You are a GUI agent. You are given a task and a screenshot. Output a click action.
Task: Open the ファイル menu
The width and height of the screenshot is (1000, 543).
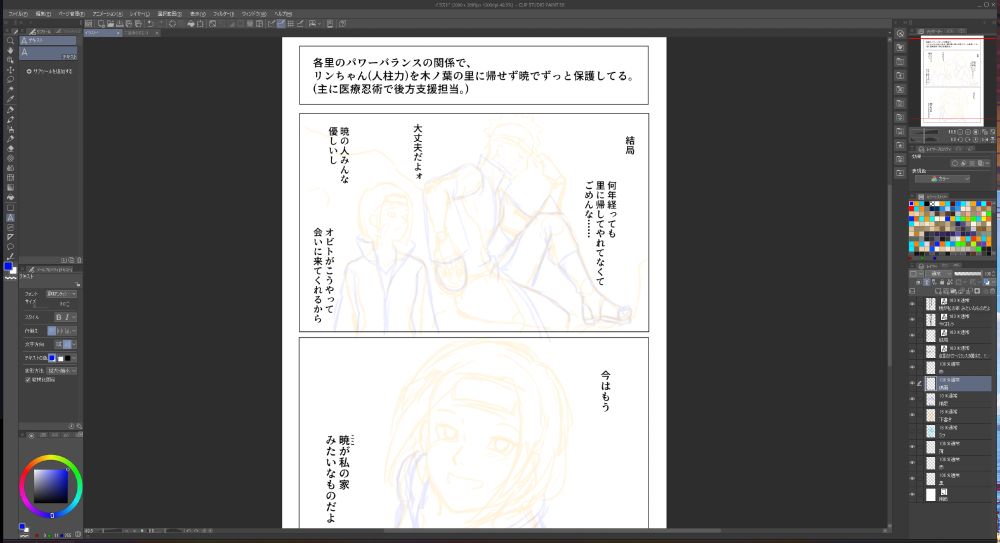[x=17, y=13]
